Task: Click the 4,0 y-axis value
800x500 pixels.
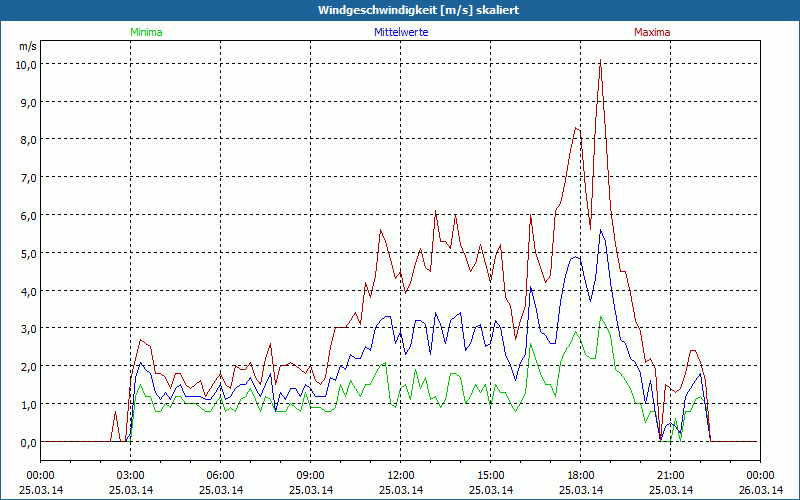Action: tap(29, 291)
